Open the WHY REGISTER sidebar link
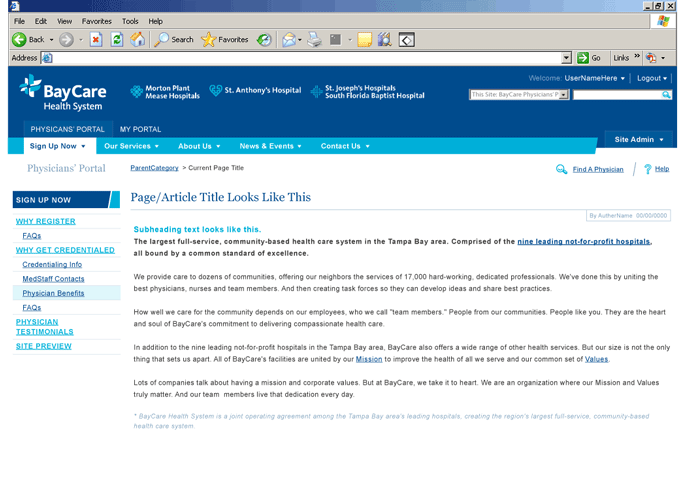This screenshot has width=682, height=496. pyautogui.click(x=46, y=221)
